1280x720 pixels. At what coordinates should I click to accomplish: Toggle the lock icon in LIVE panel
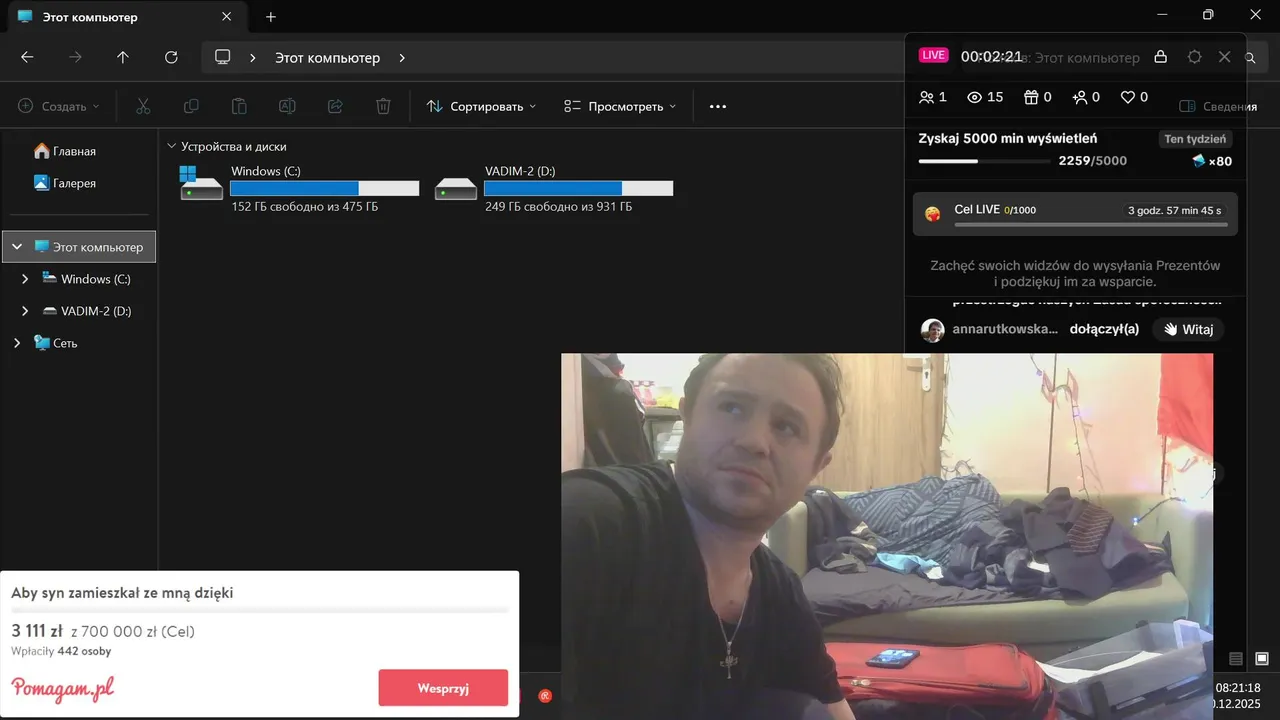point(1161,57)
